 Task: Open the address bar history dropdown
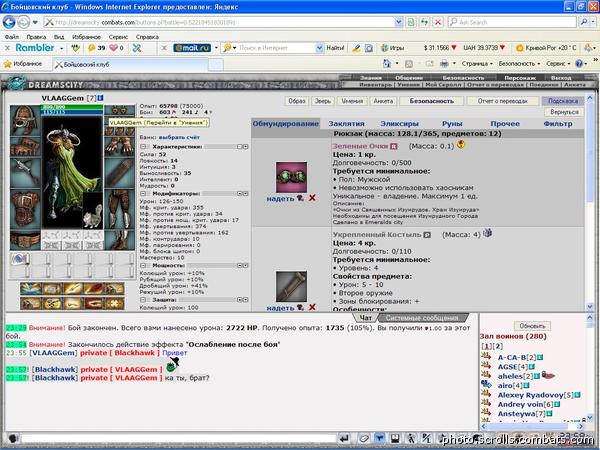[398, 22]
